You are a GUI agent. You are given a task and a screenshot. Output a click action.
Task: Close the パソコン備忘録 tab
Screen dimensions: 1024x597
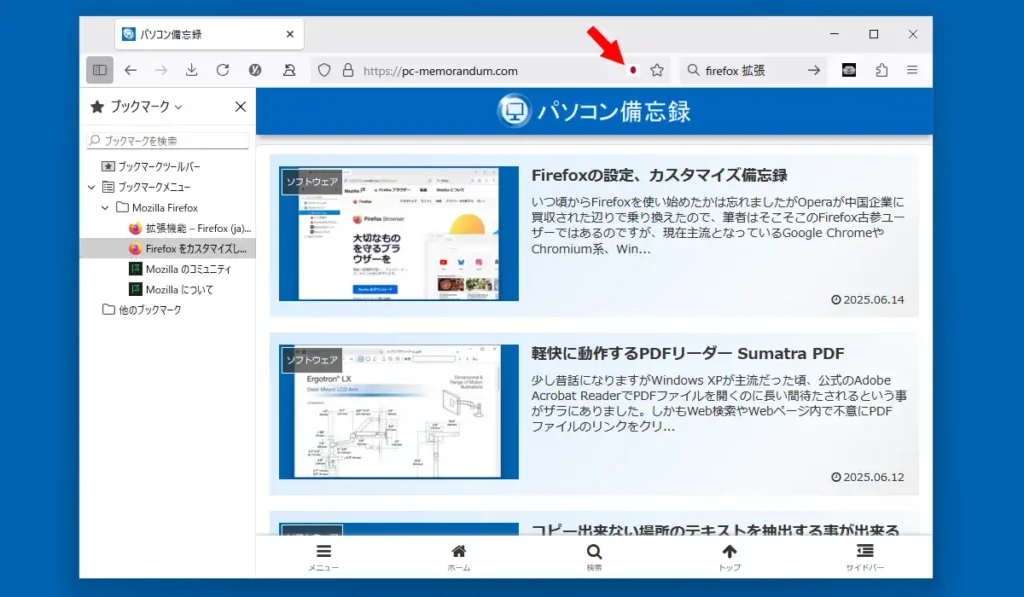[x=290, y=34]
